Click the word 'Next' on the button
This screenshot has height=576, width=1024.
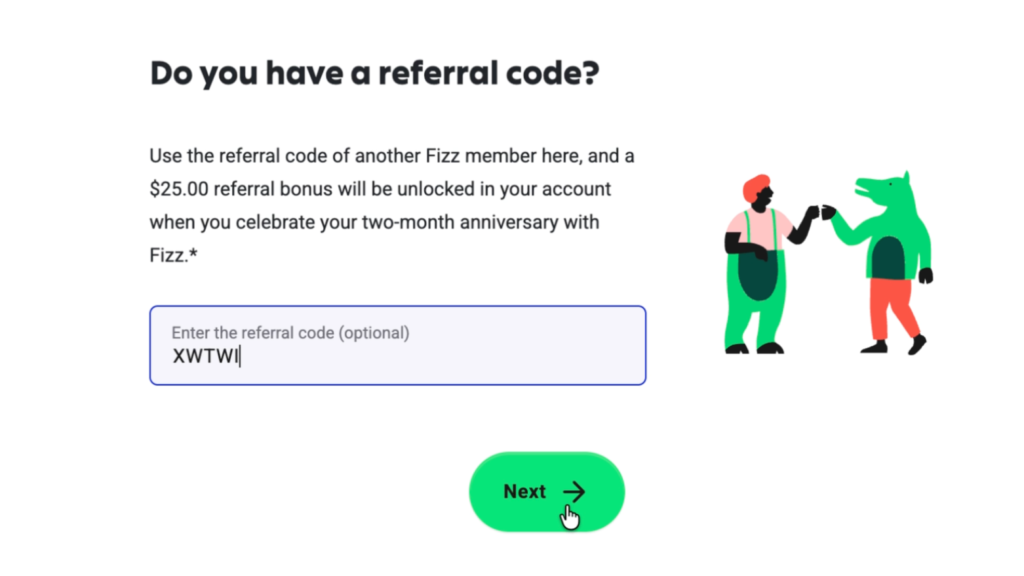coord(524,491)
